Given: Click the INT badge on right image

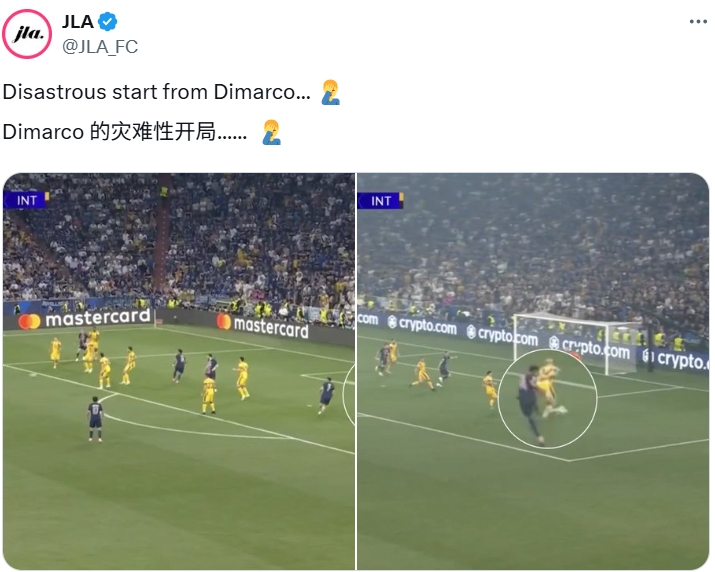Looking at the screenshot, I should 381,201.
